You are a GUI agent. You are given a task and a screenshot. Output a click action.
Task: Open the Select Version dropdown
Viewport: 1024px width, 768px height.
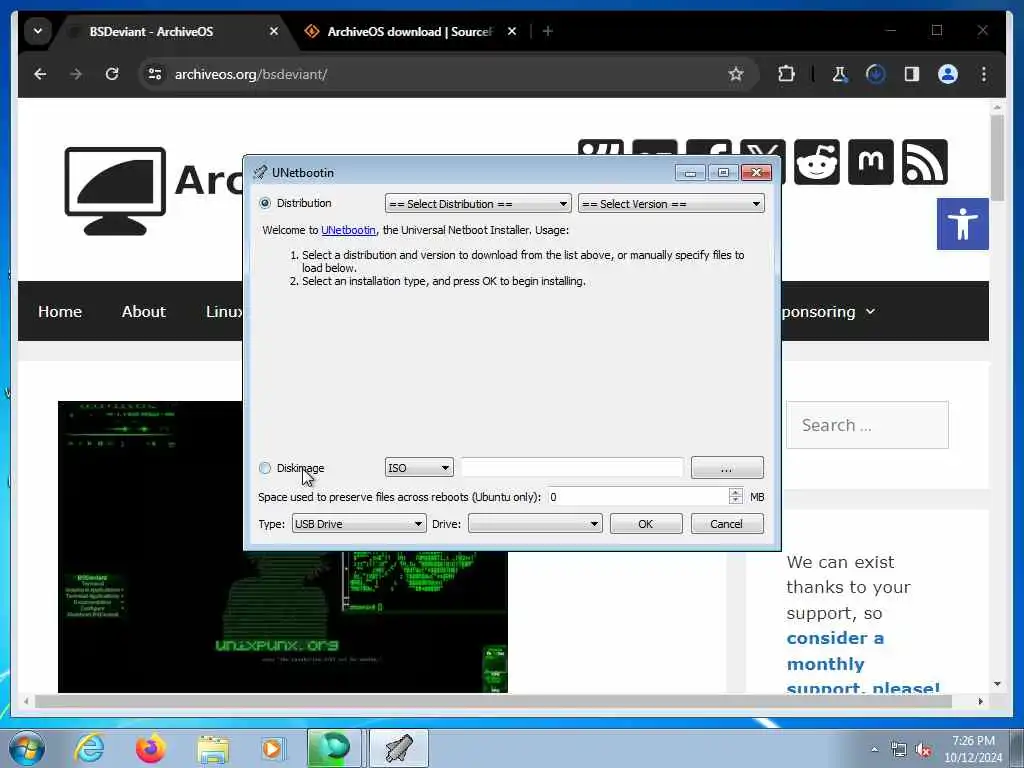point(671,204)
